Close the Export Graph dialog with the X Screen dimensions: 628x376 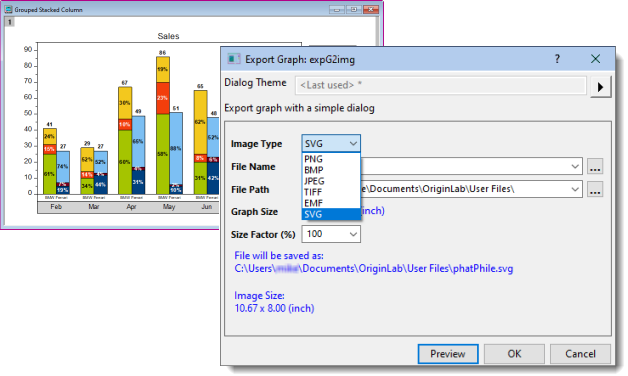tap(596, 59)
